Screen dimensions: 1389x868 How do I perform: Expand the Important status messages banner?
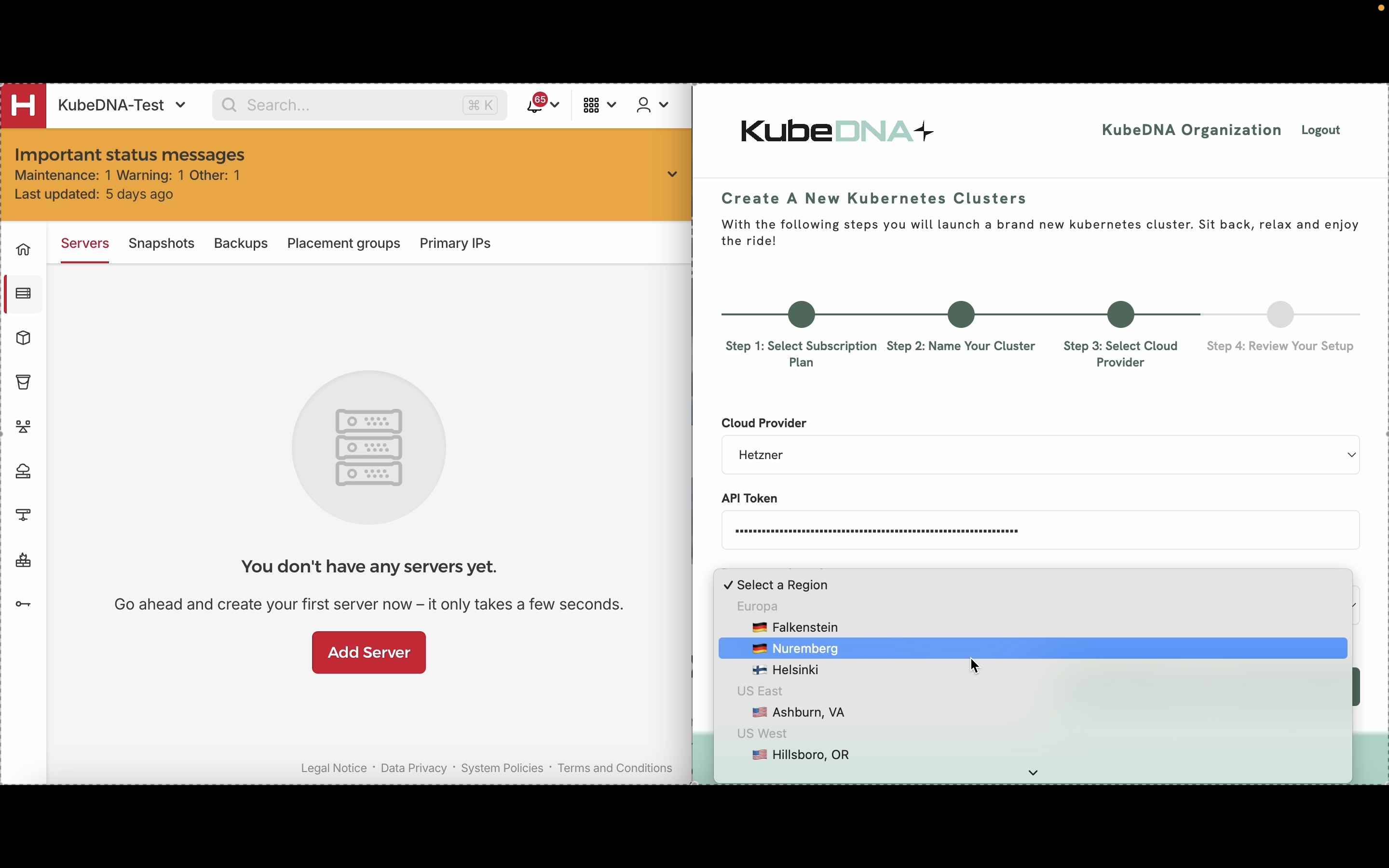point(673,175)
